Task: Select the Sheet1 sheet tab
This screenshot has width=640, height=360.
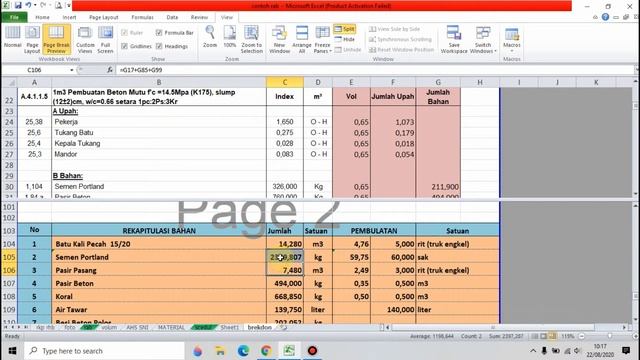Action: pos(229,327)
